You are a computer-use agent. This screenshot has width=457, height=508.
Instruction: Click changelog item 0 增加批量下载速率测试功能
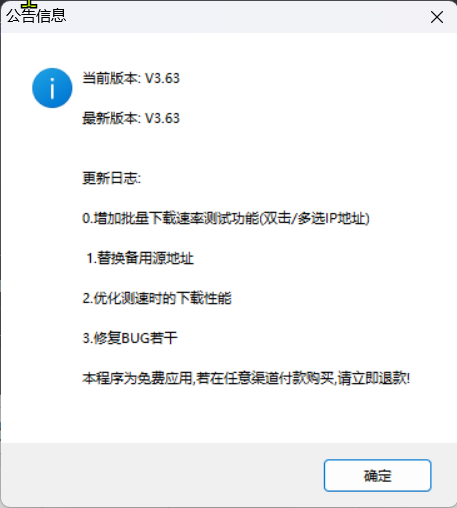tap(170, 218)
